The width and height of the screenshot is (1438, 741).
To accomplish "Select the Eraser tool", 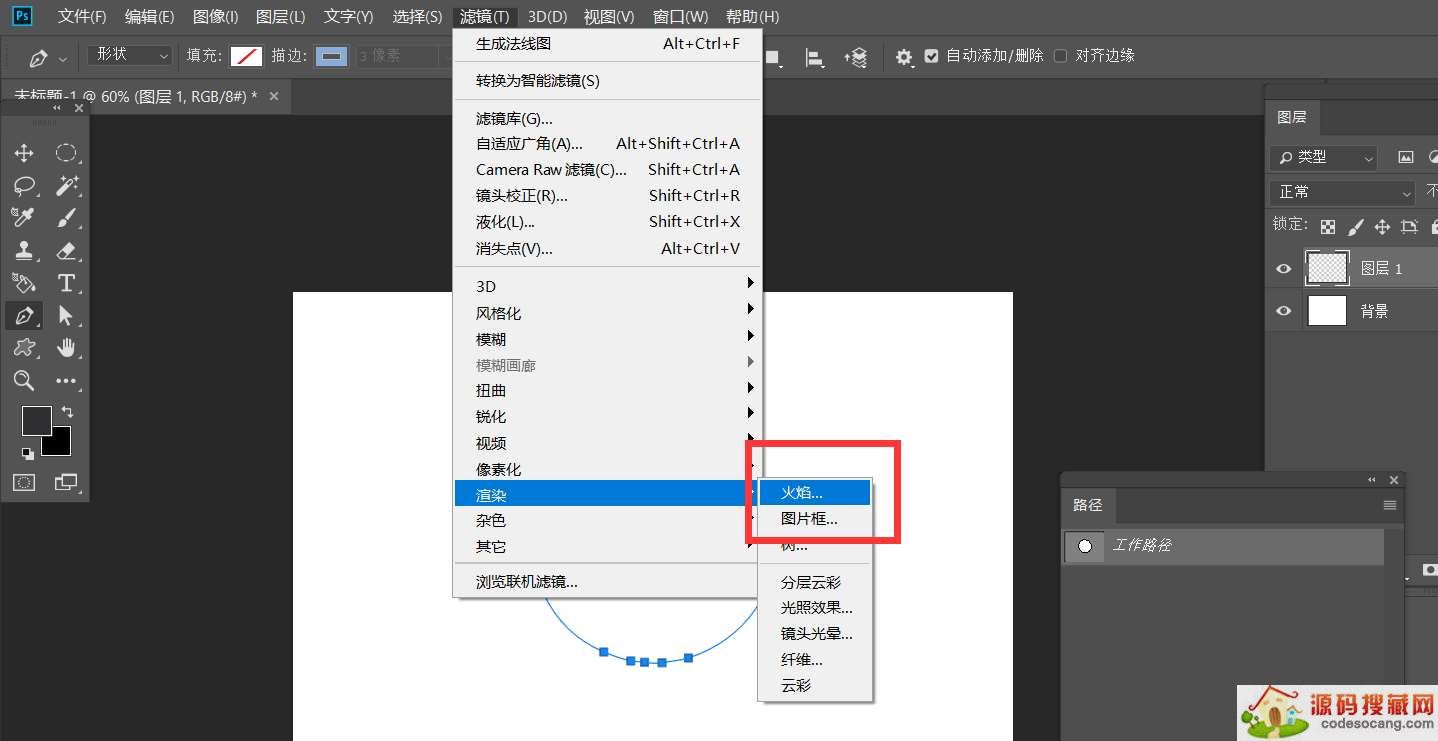I will tap(66, 251).
